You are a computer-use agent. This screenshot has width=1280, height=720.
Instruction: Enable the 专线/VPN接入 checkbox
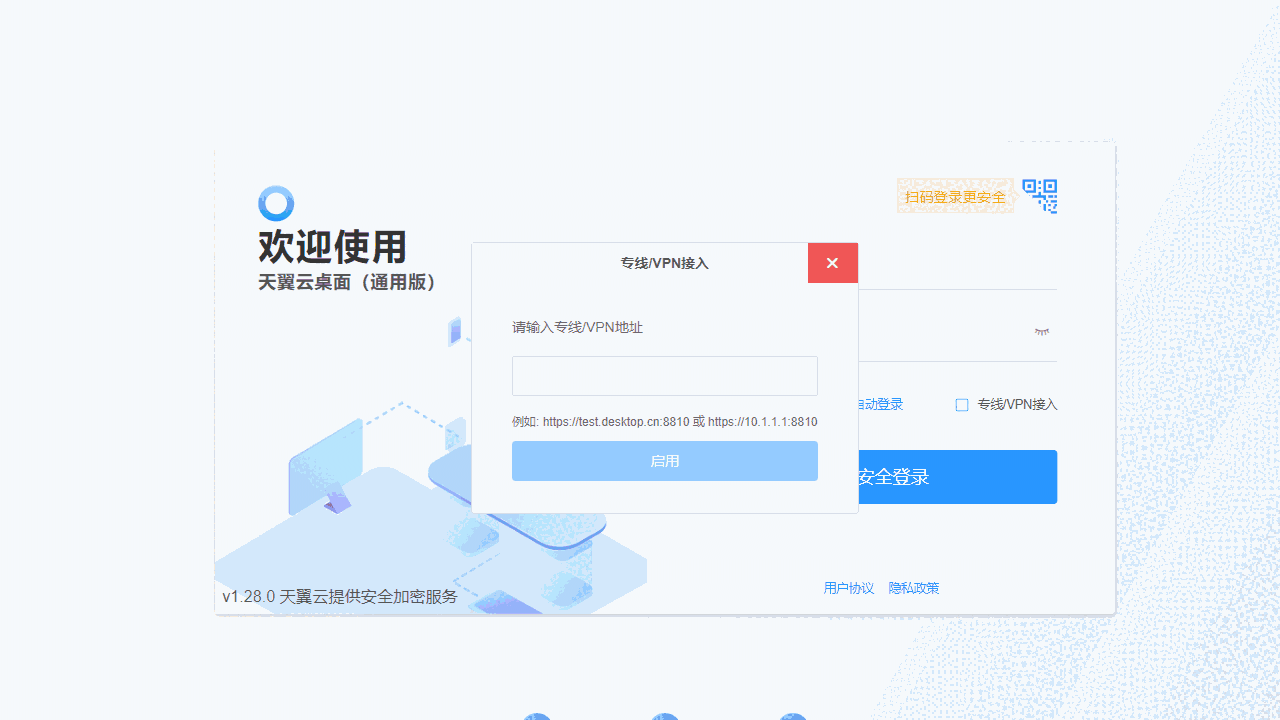coord(961,404)
